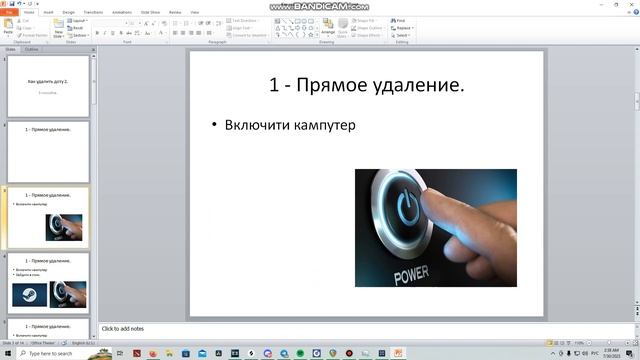Click the Cut scissors button
This screenshot has height=360, width=640.
coord(23,20)
